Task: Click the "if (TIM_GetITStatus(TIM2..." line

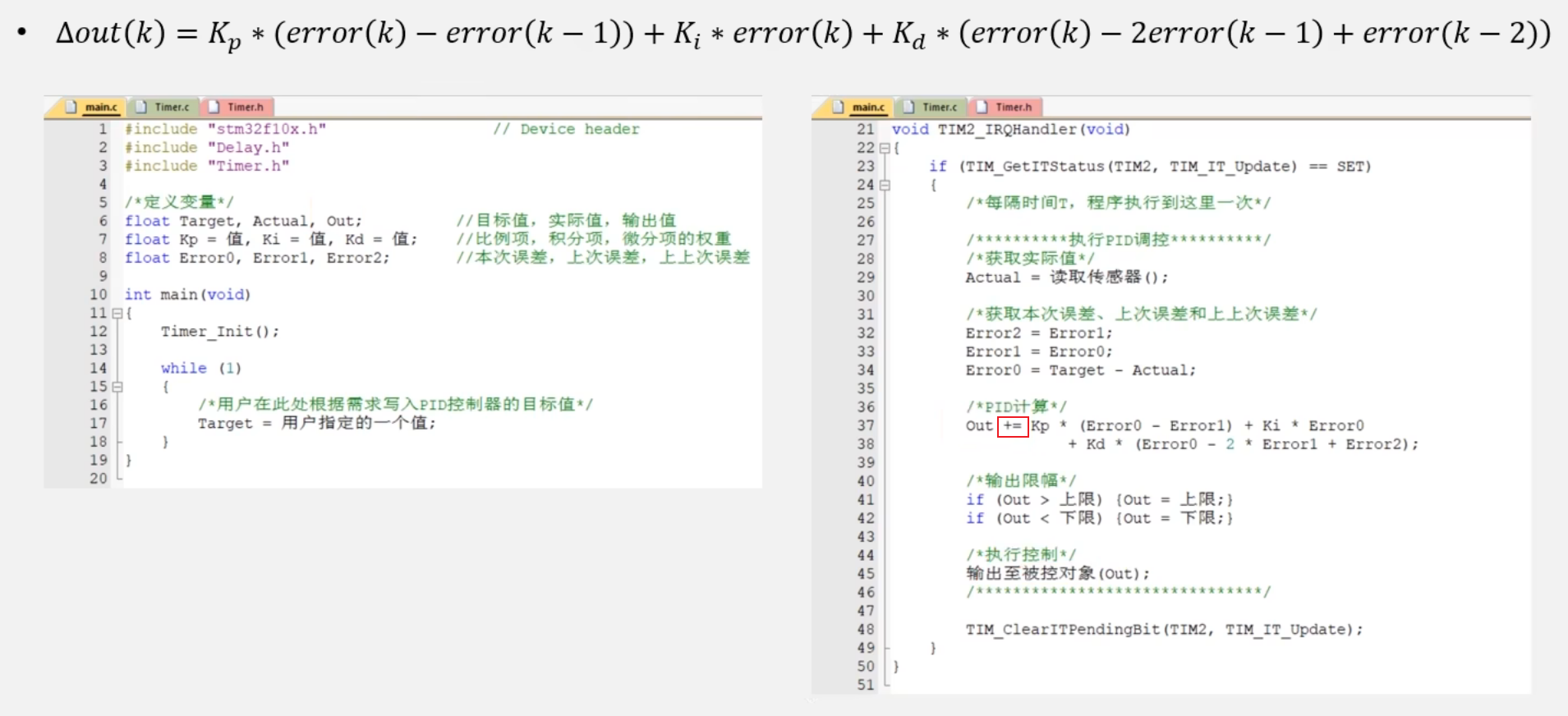Action: [1151, 167]
